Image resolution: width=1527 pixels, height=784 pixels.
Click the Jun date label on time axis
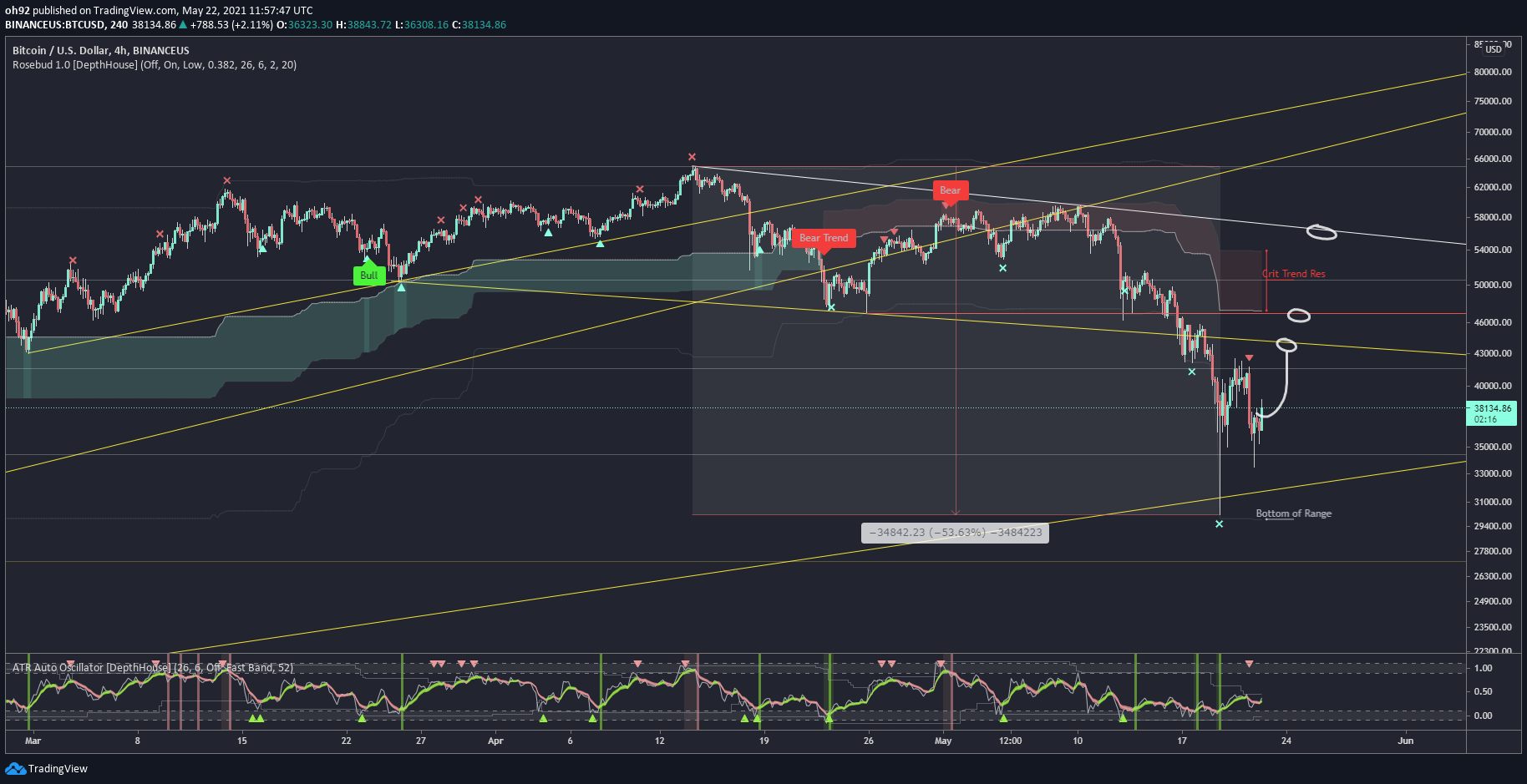[1406, 741]
